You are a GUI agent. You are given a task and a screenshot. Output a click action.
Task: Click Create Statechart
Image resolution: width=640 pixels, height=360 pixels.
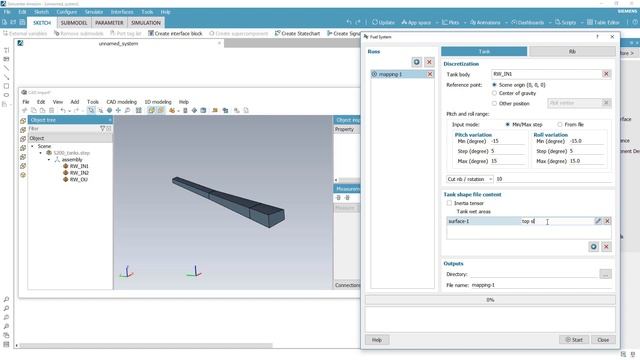[x=297, y=33]
